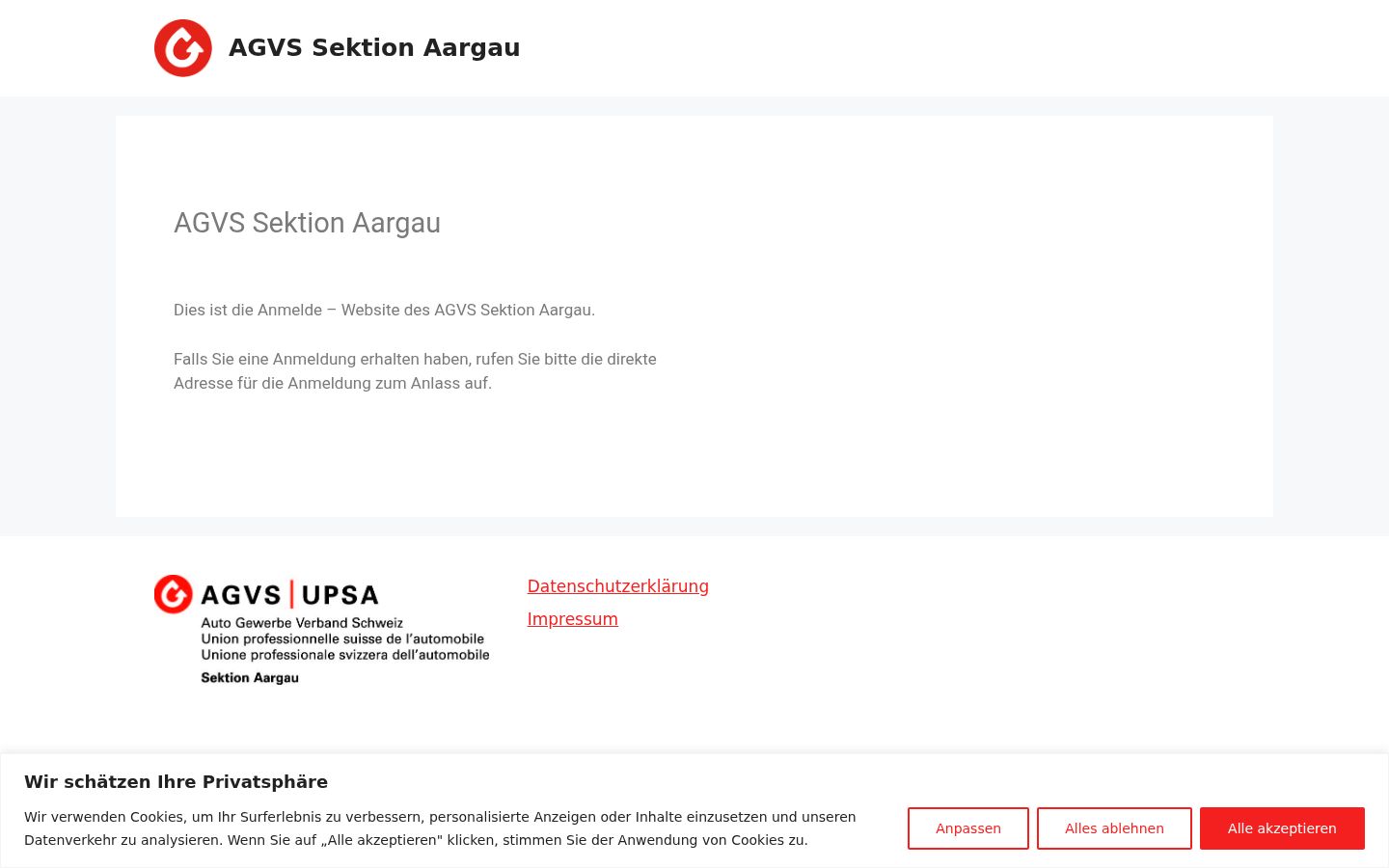Image resolution: width=1389 pixels, height=868 pixels.
Task: Accept cookies with Alle akzeptieren
Action: (x=1282, y=828)
